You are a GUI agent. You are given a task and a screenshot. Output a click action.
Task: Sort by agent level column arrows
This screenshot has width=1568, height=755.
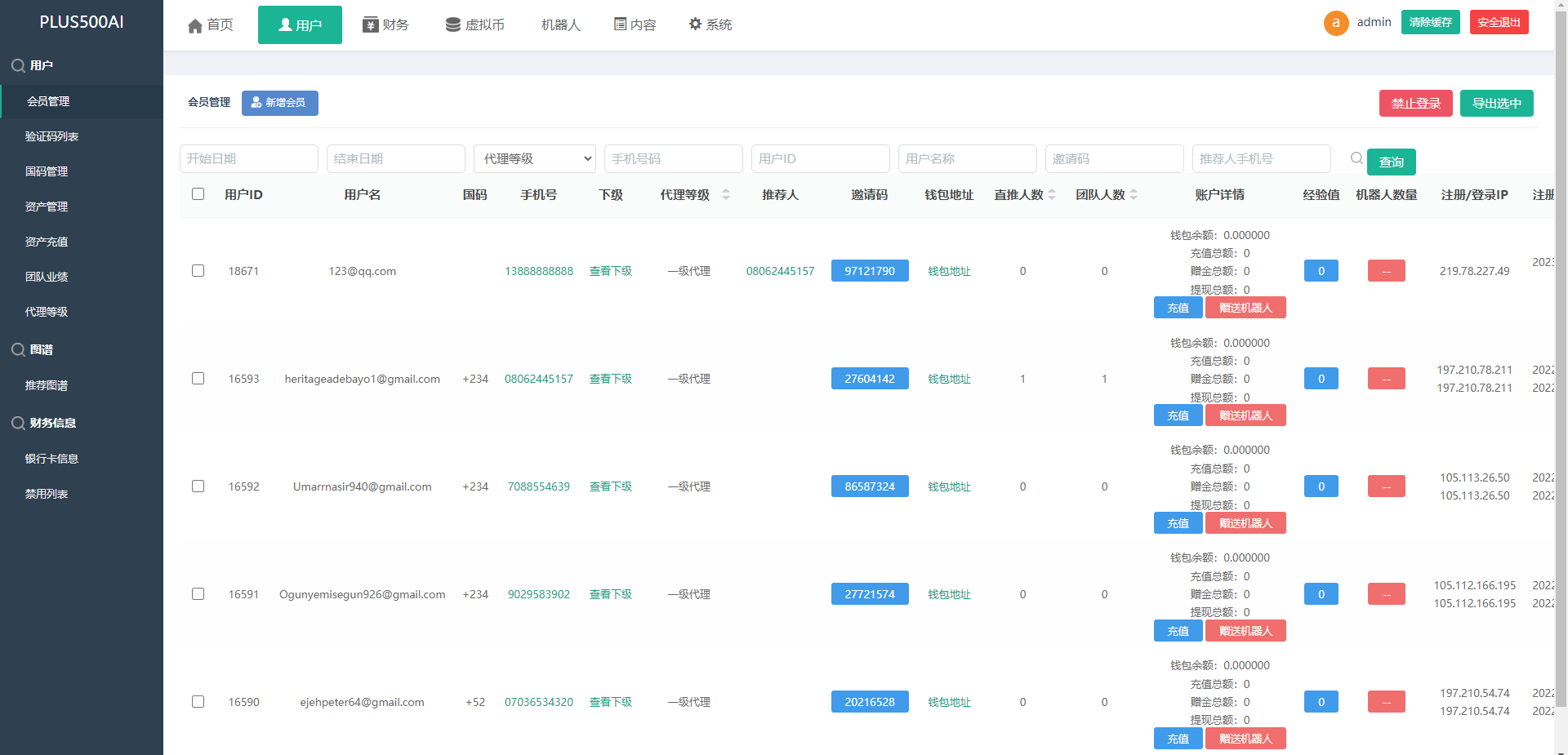pyautogui.click(x=726, y=194)
